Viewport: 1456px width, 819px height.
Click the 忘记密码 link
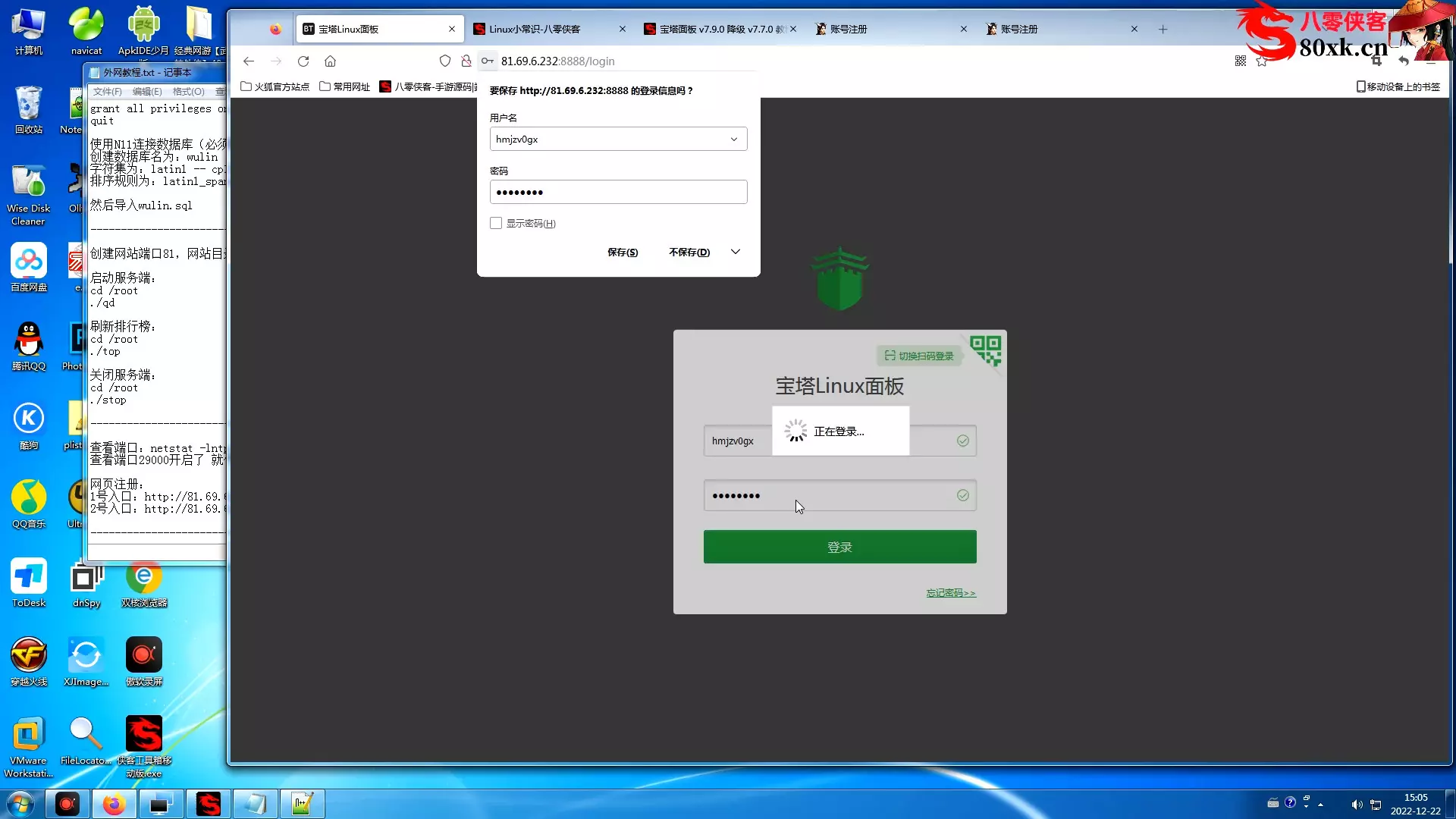(950, 593)
